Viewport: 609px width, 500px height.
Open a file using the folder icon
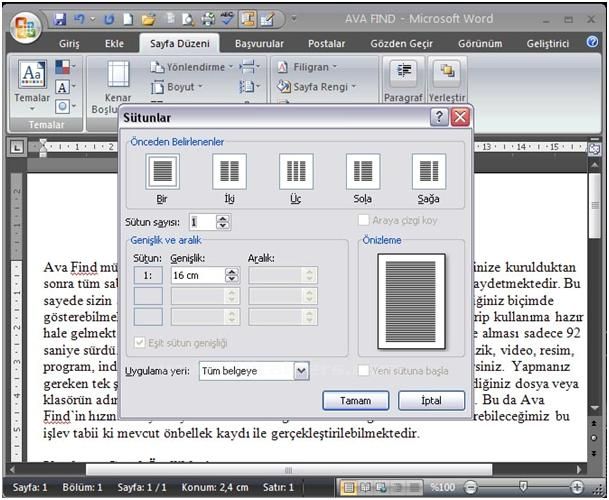148,19
